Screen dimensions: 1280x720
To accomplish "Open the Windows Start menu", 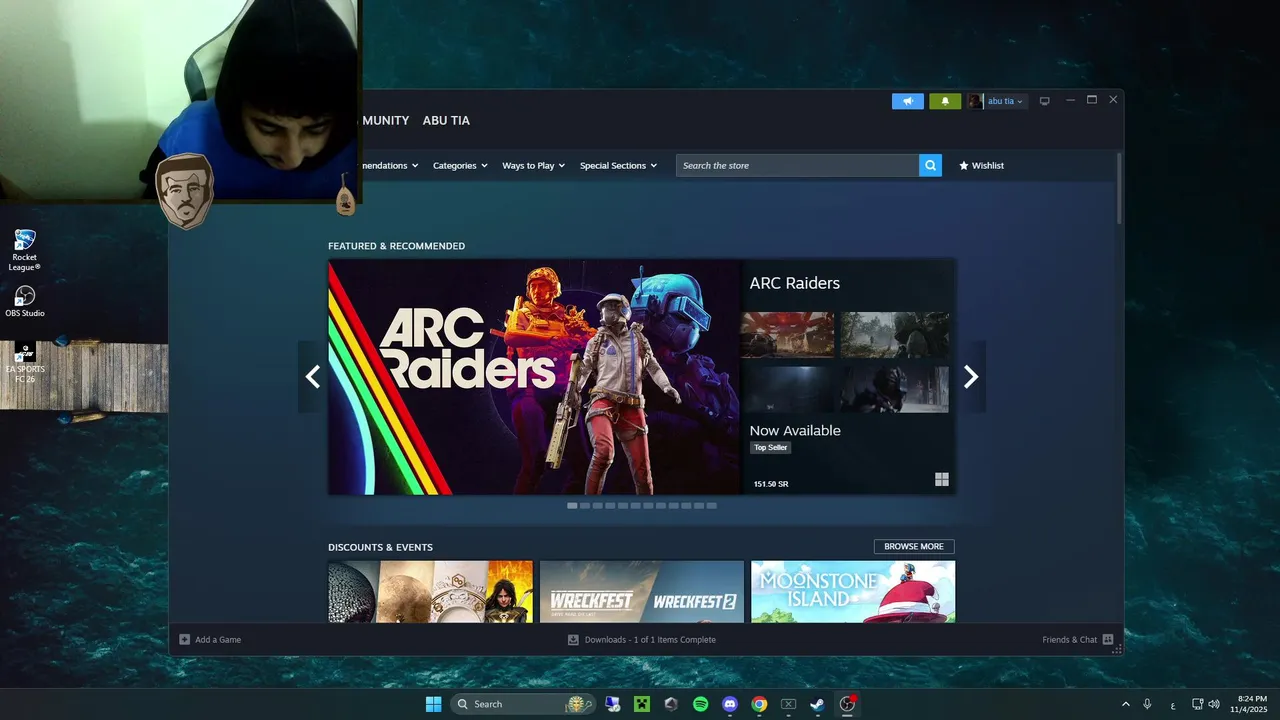I will click(433, 704).
